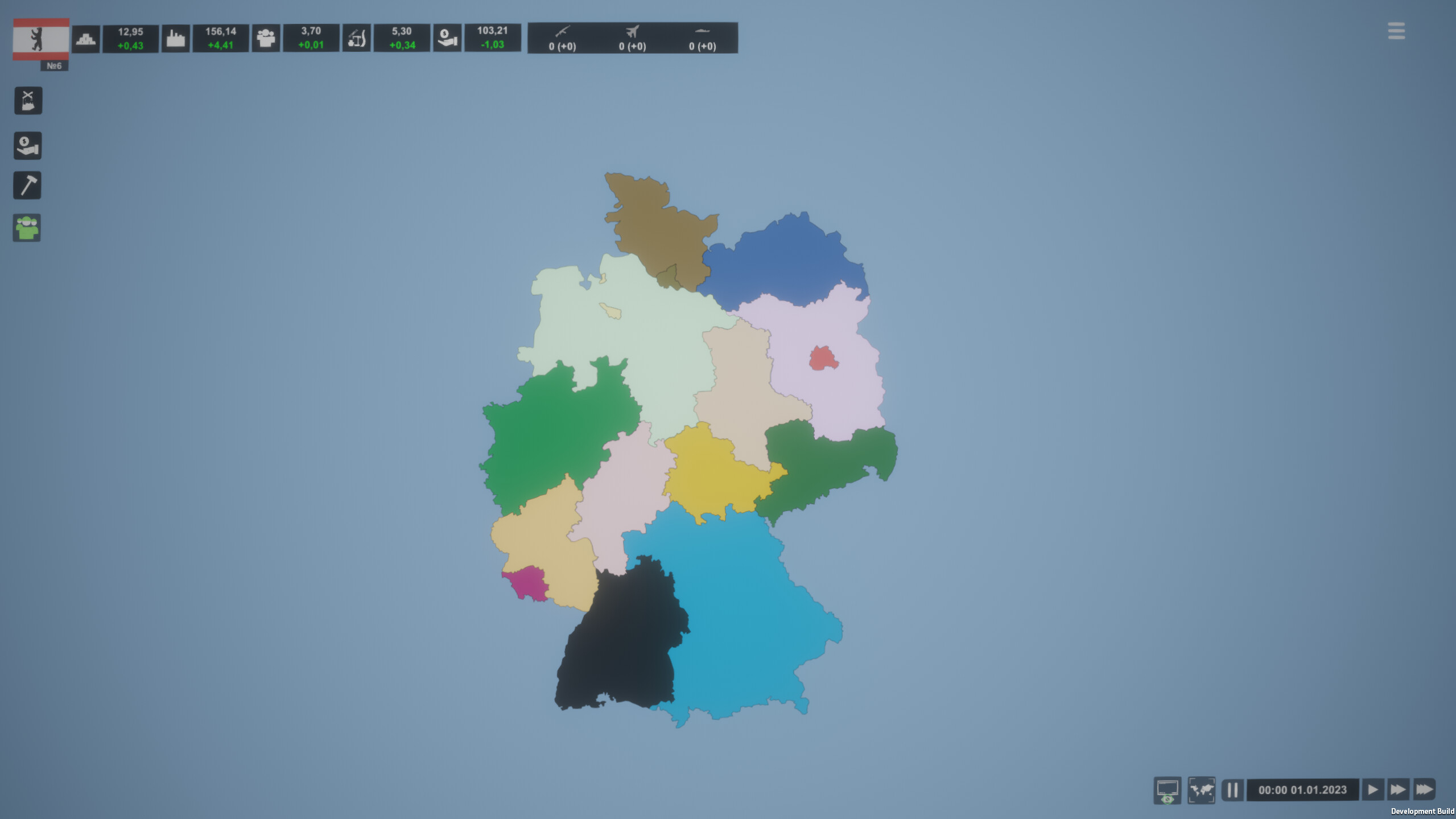Viewport: 1456px width, 819px height.
Task: Click the treasury icon next to 103,21
Action: pos(447,38)
